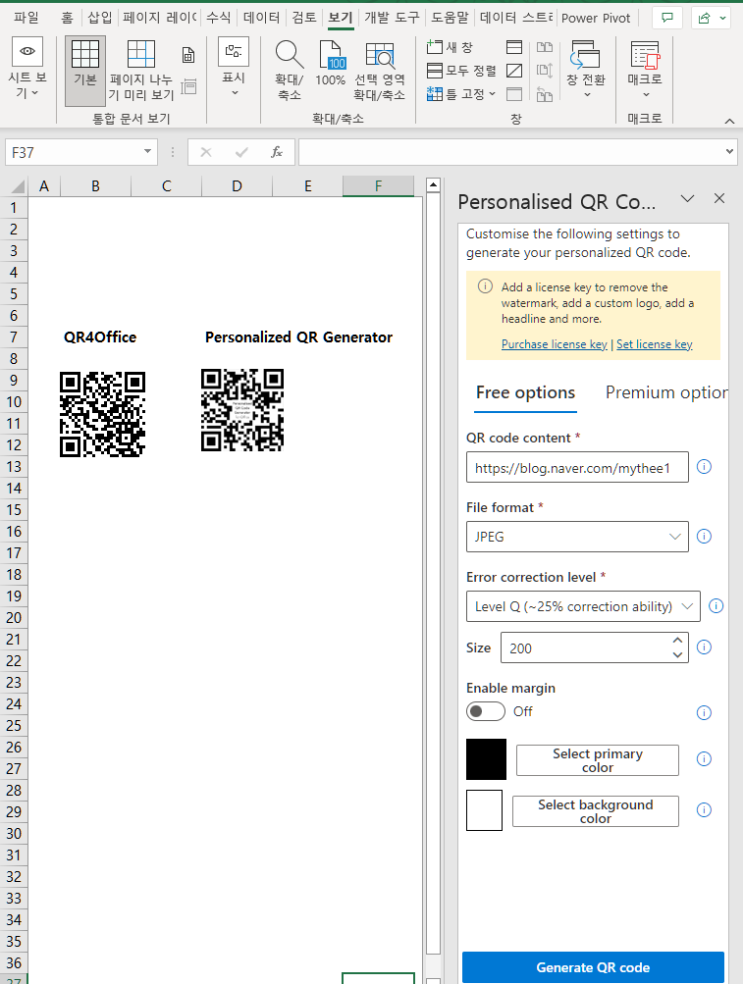Viewport: 743px width, 984px height.
Task: Click the View Side by Side icon
Action: click(545, 47)
